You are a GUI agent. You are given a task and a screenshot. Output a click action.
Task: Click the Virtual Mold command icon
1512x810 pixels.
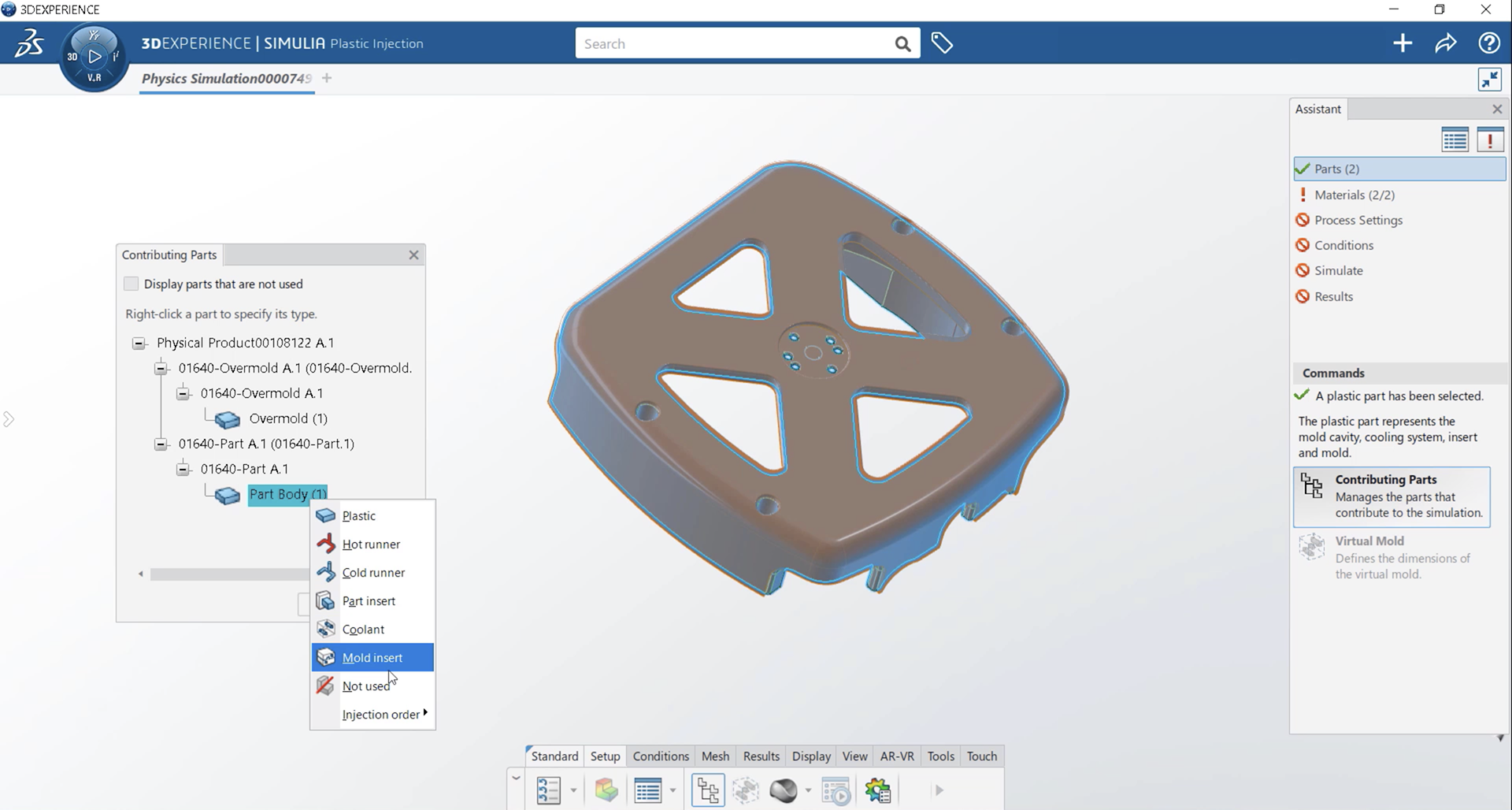1312,547
